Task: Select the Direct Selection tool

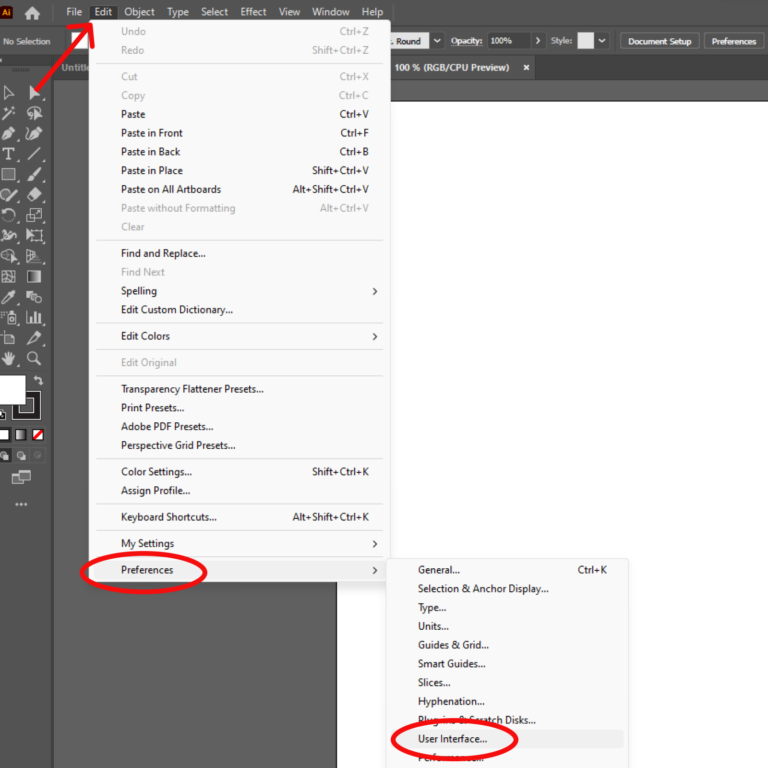Action: pyautogui.click(x=34, y=93)
